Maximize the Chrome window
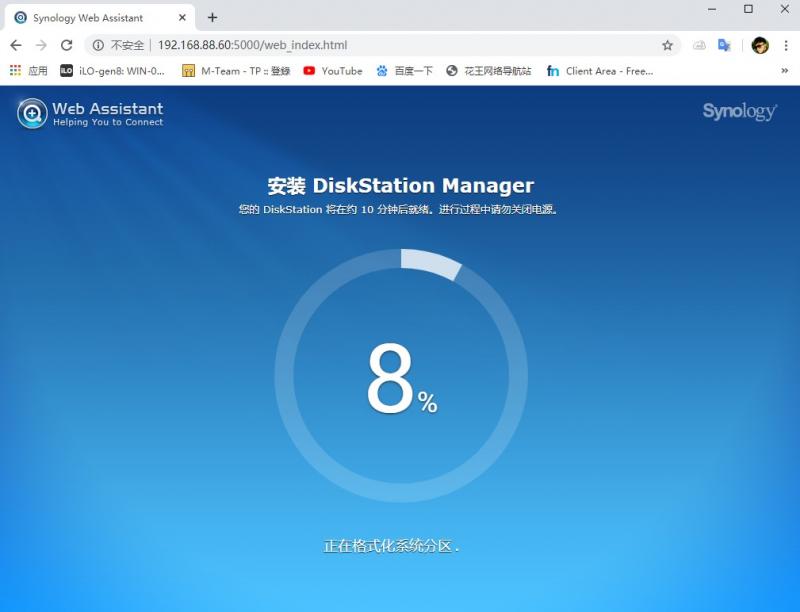 click(x=748, y=9)
